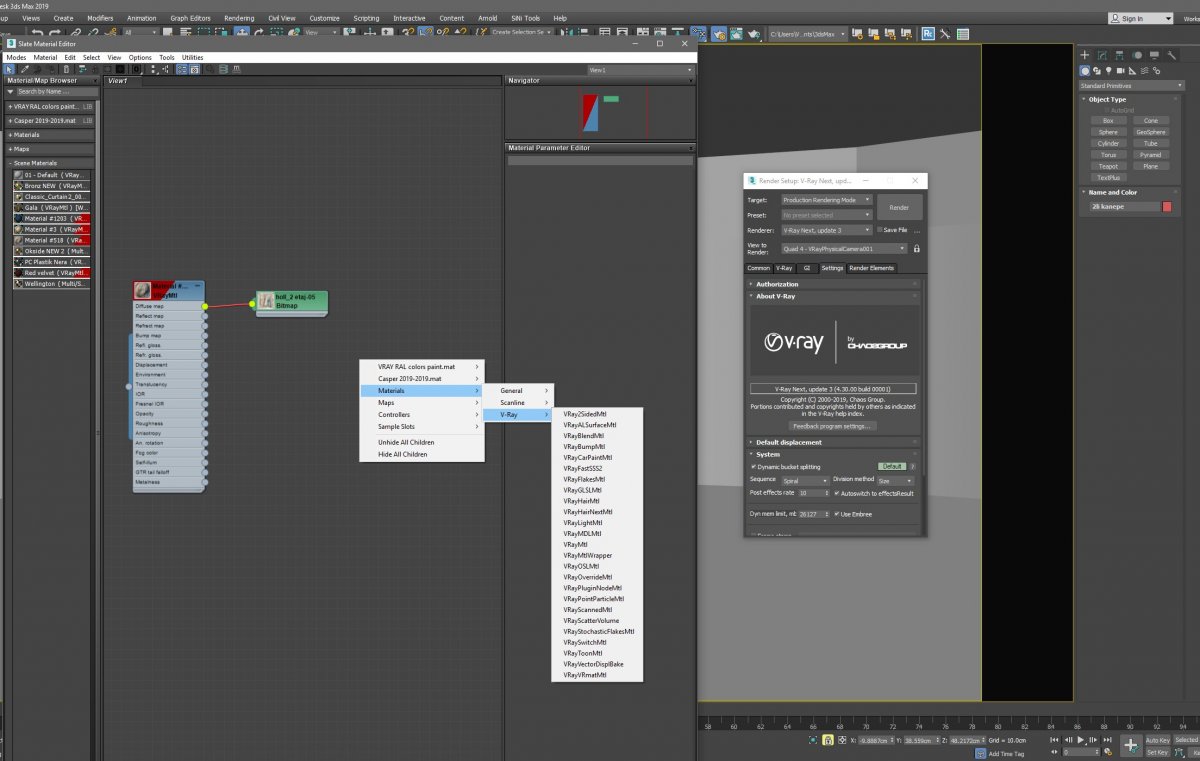Click the Render button in Render Setup
Viewport: 1200px width, 761px height.
pos(899,208)
